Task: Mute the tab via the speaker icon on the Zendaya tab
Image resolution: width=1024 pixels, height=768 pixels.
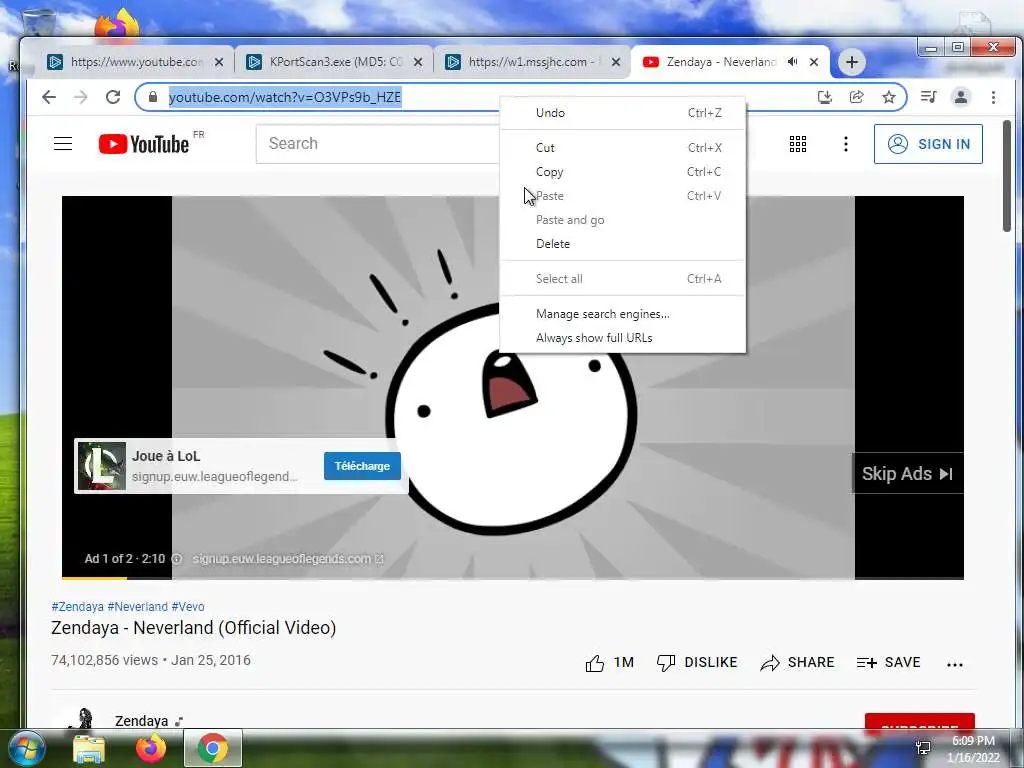Action: point(793,61)
